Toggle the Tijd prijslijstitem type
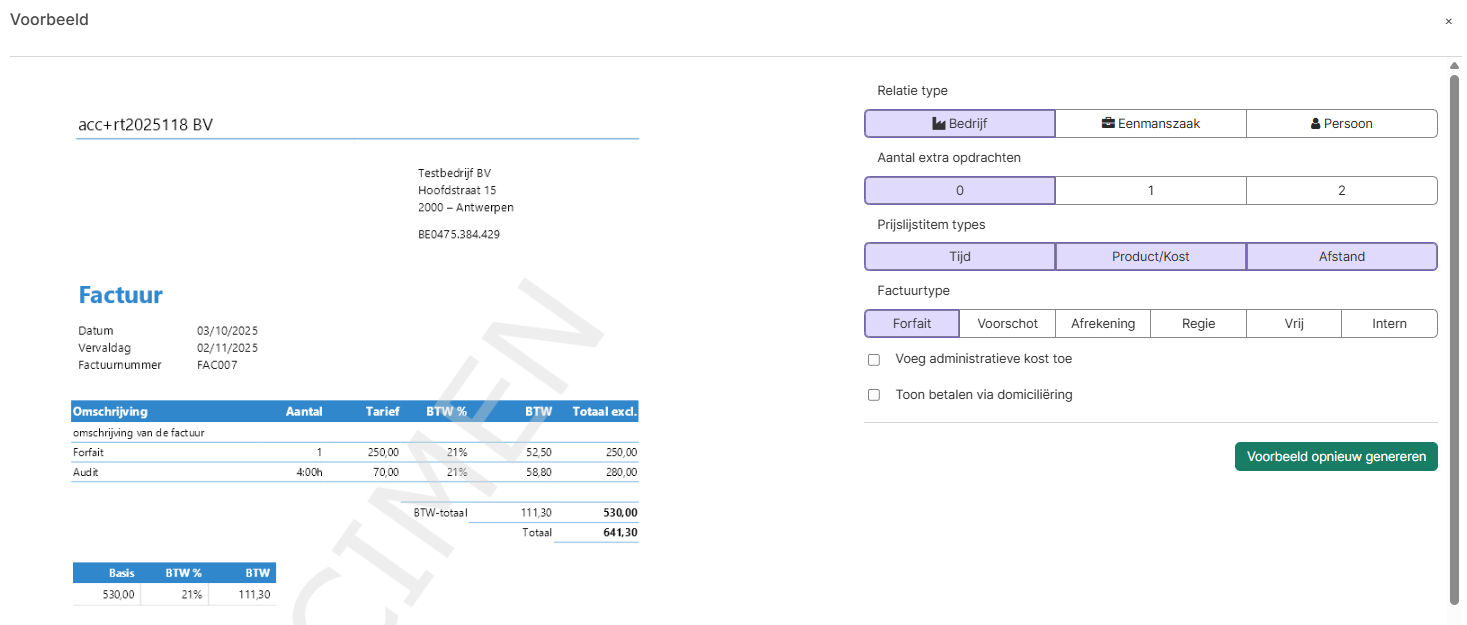The height and width of the screenshot is (625, 1467). pos(960,257)
